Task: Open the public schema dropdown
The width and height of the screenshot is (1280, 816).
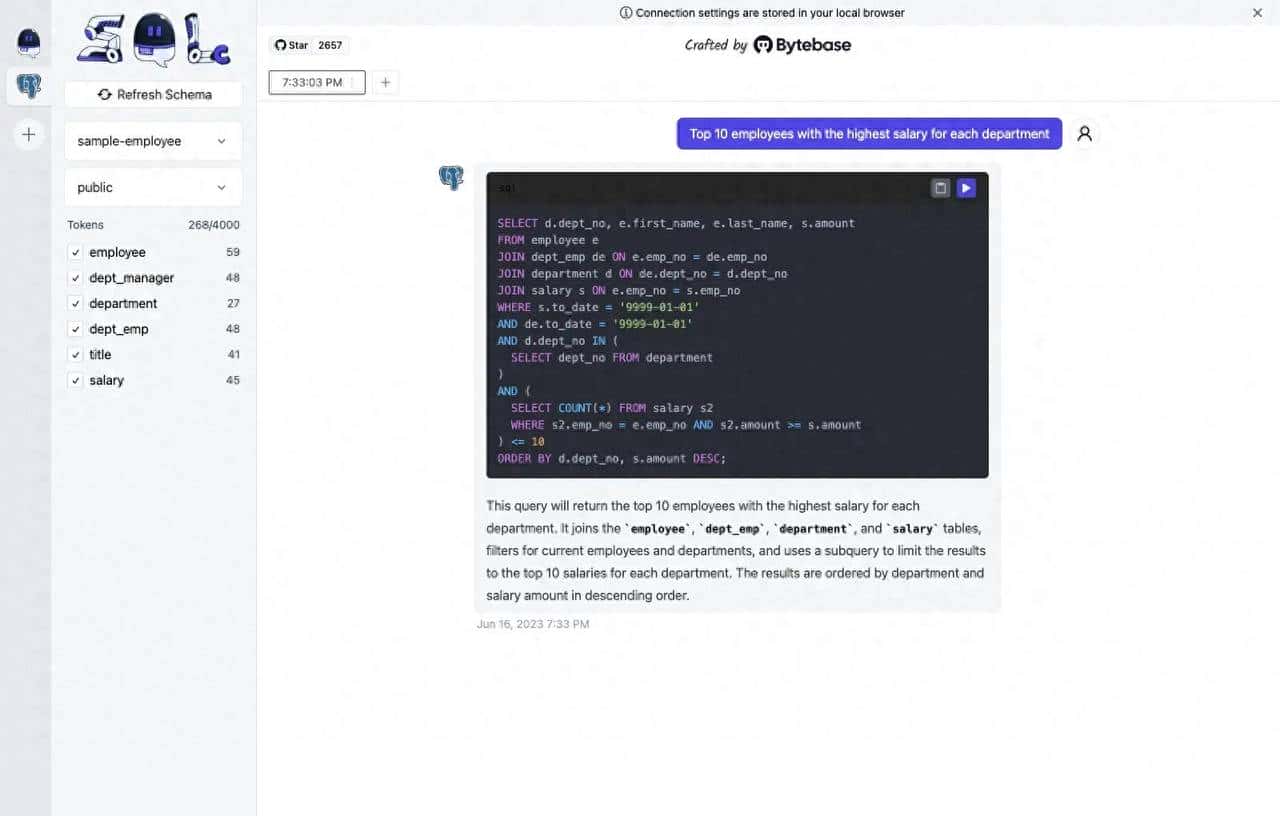Action: tap(153, 187)
